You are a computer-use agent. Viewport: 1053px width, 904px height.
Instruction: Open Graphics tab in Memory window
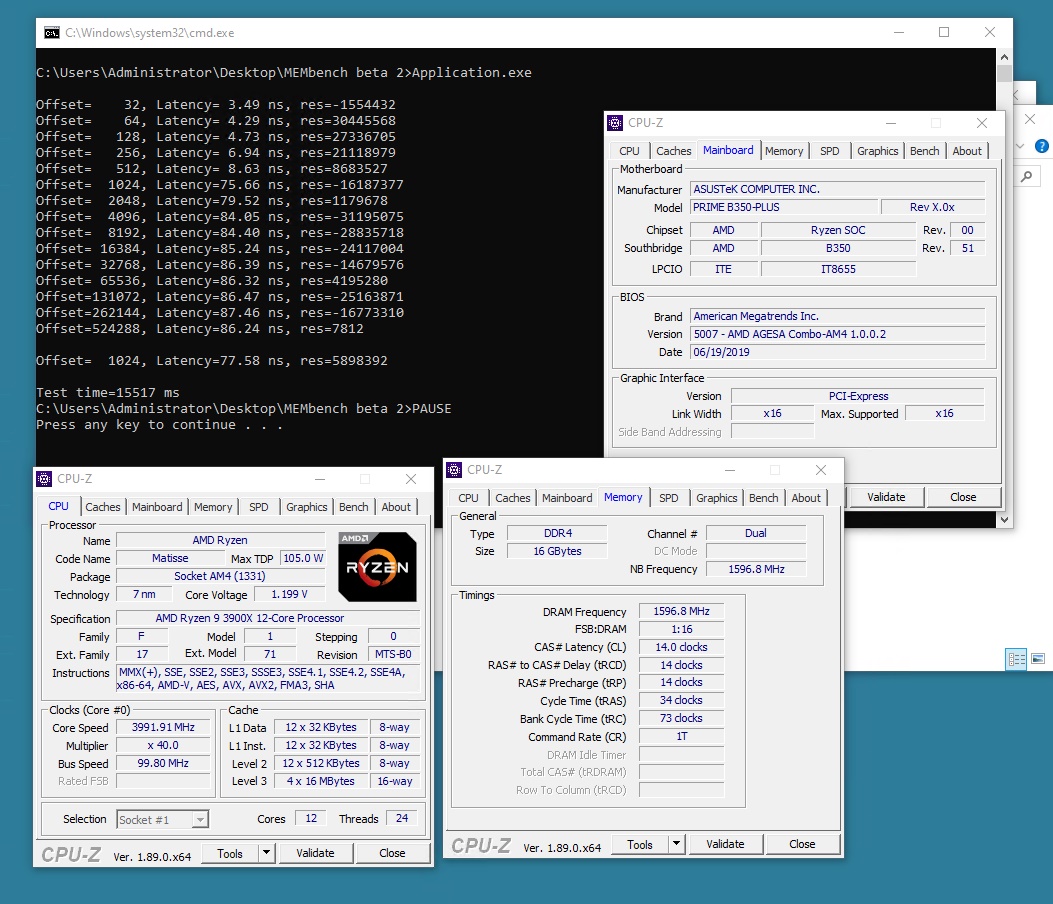716,498
